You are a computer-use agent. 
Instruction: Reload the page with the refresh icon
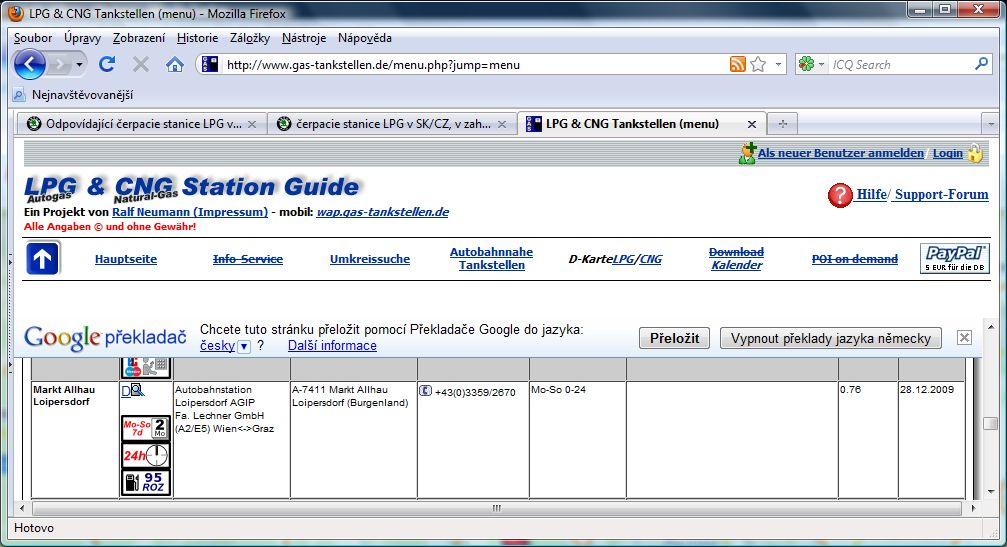coord(107,64)
